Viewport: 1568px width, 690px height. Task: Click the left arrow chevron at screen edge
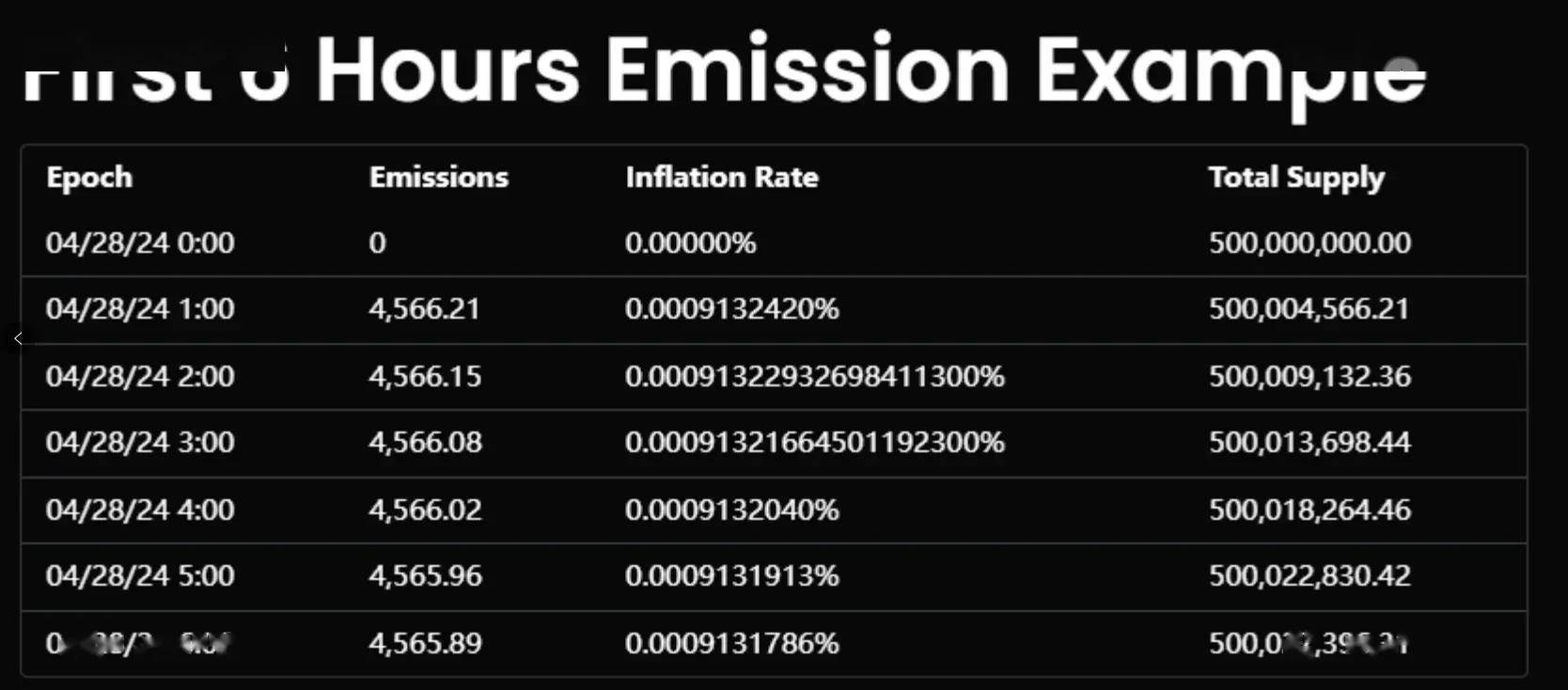click(x=18, y=338)
